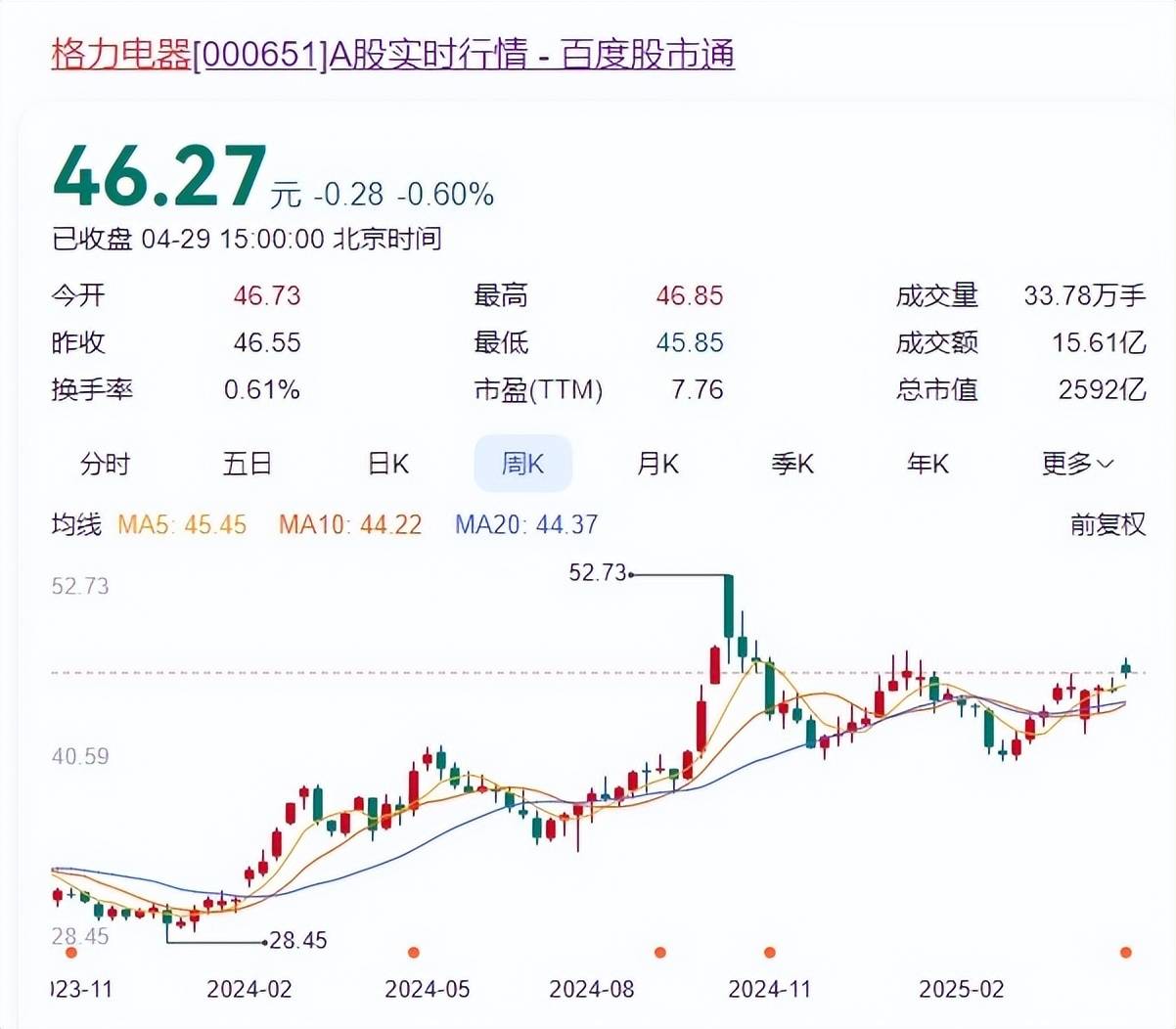Open the 格力电器[000651] 百度股市通 title link
The height and width of the screenshot is (1029, 1176).
(x=392, y=54)
